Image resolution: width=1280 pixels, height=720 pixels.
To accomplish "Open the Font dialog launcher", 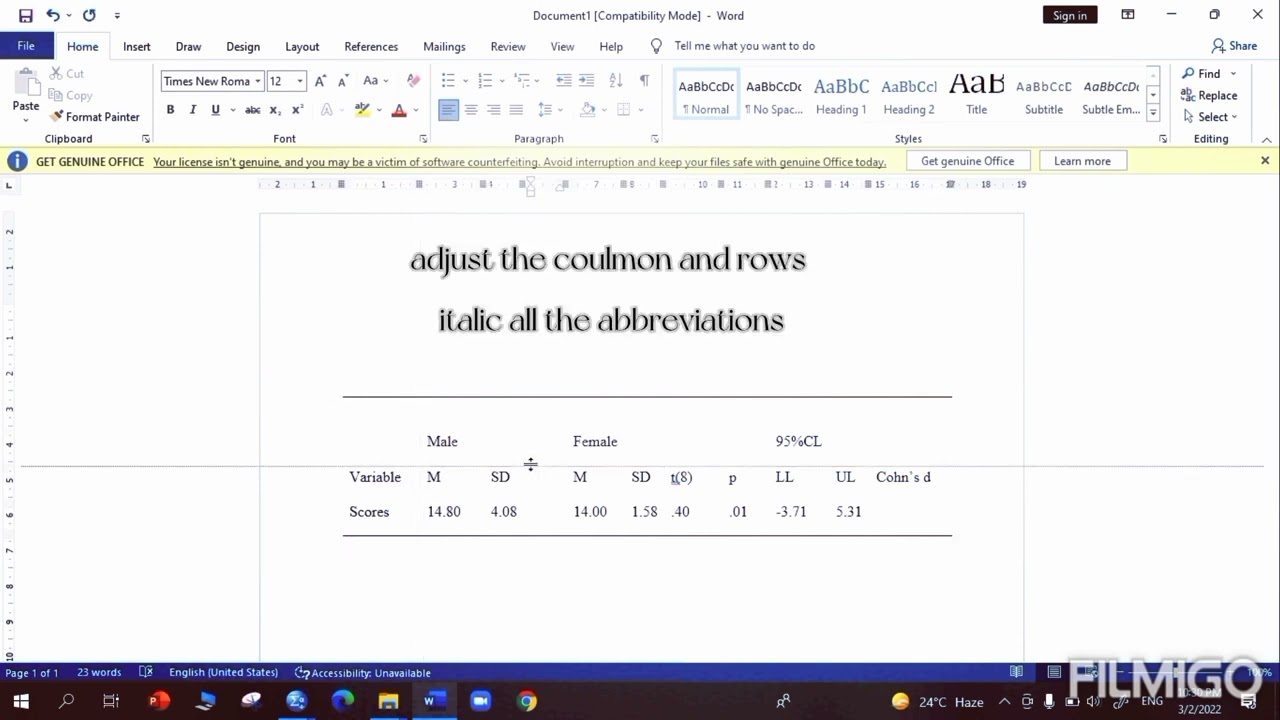I will [423, 139].
